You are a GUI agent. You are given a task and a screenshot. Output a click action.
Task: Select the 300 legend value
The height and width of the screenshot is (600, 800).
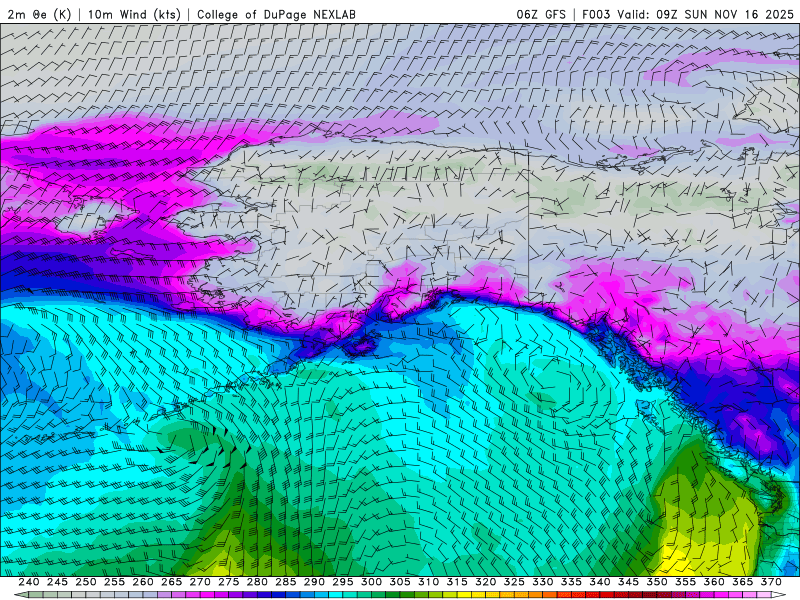371,582
